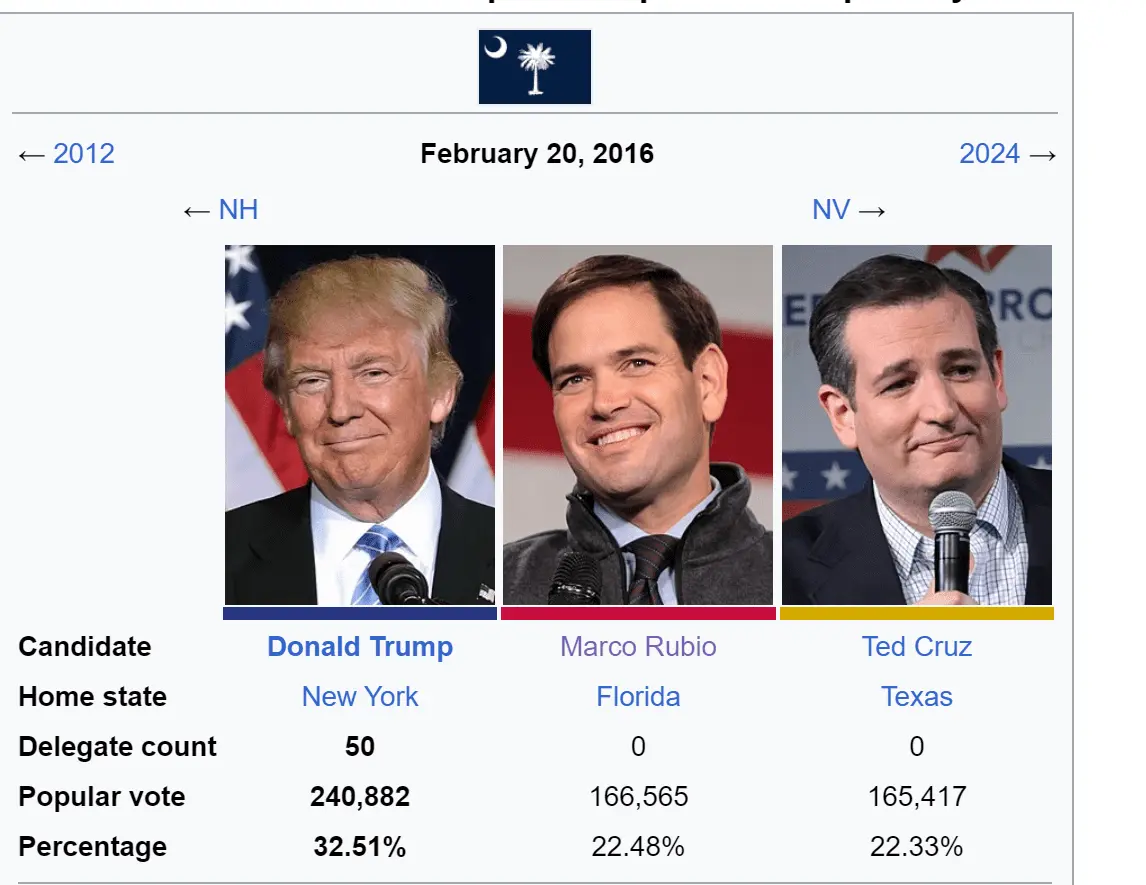
Task: Click the dark blue color bar
Action: [360, 613]
